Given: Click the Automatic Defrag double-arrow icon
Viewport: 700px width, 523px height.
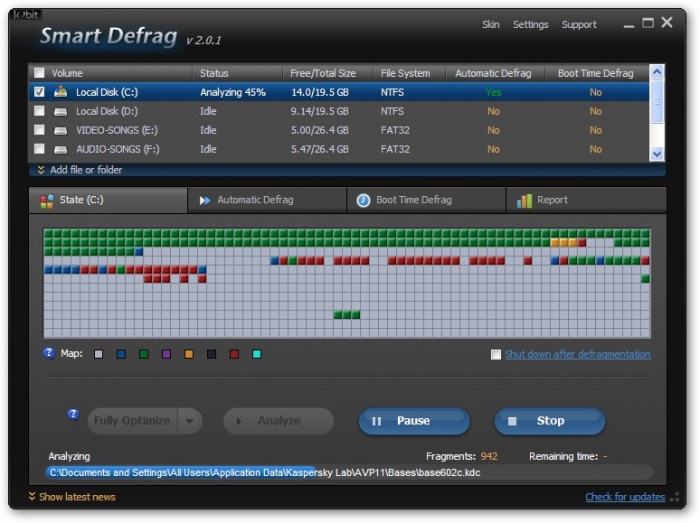Looking at the screenshot, I should click(x=205, y=200).
